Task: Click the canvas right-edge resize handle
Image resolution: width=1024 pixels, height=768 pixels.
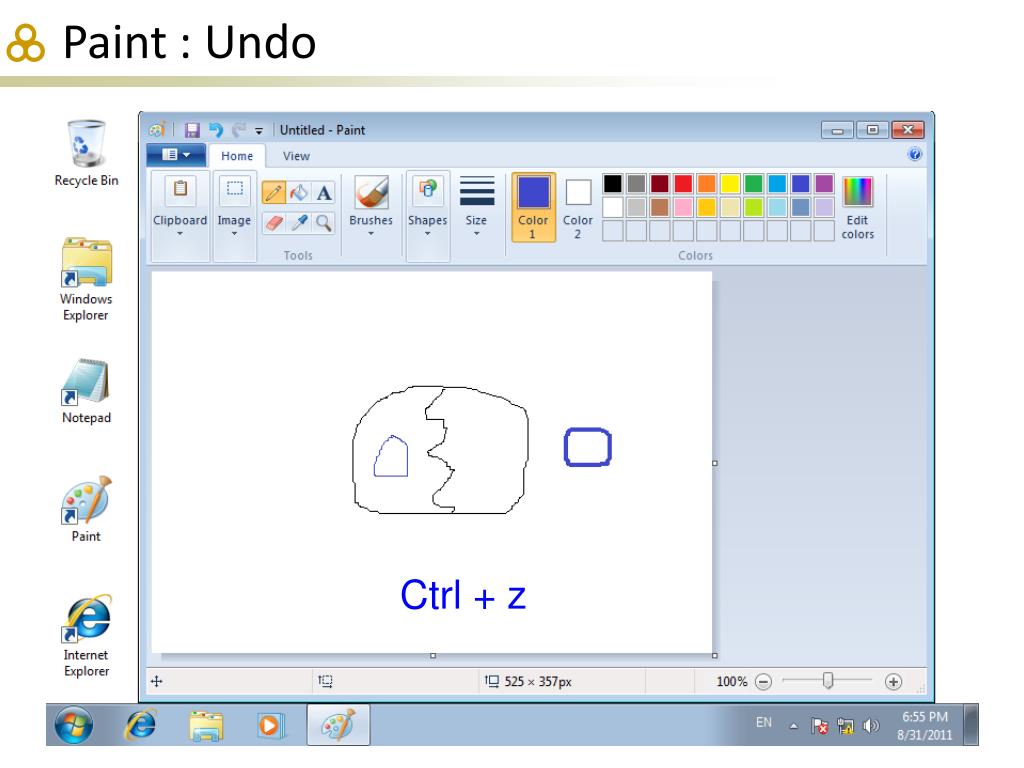Action: [x=714, y=463]
